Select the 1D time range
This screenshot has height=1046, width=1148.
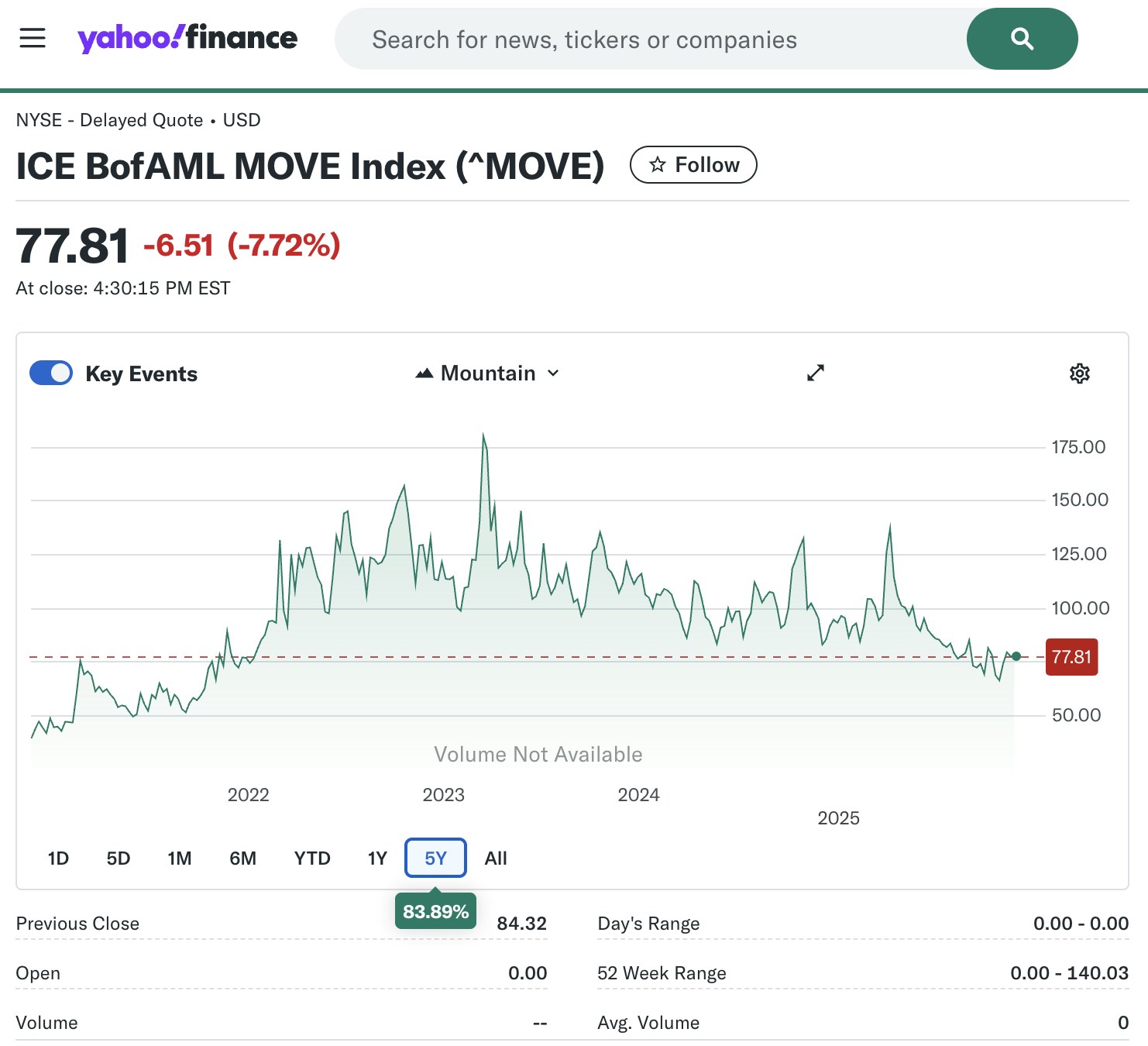(58, 858)
